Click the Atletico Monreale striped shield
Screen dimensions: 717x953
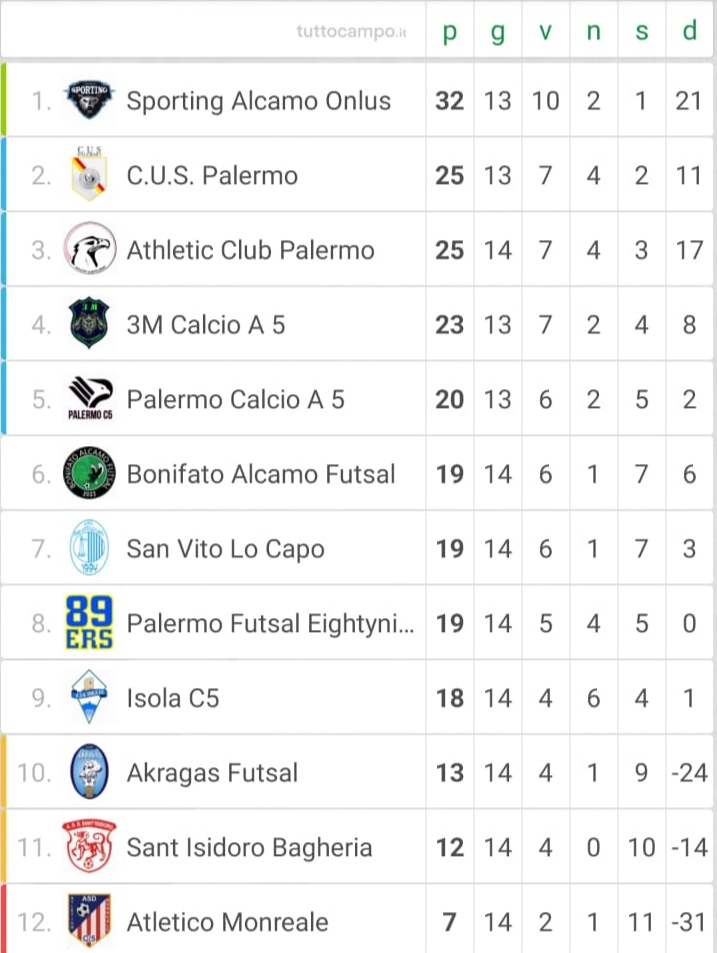click(x=89, y=921)
